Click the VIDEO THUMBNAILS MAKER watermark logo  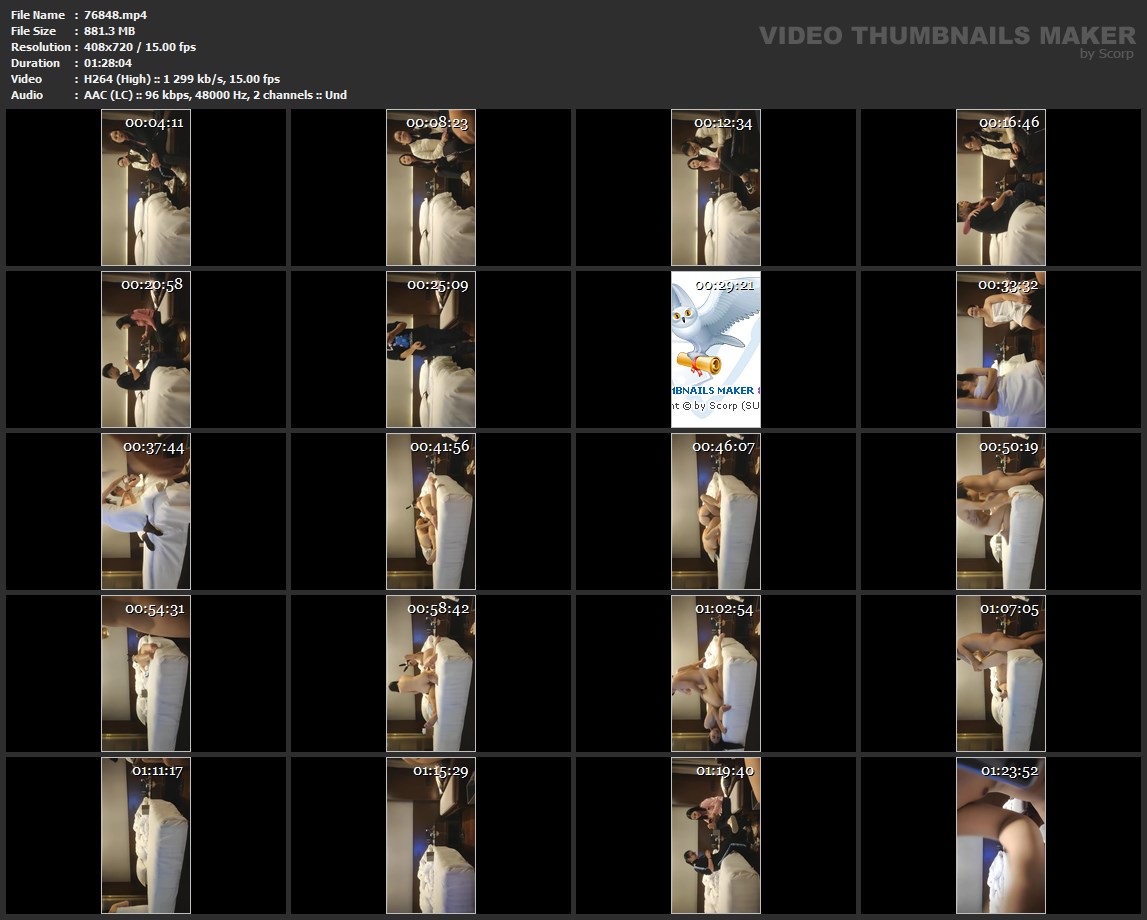[947, 35]
